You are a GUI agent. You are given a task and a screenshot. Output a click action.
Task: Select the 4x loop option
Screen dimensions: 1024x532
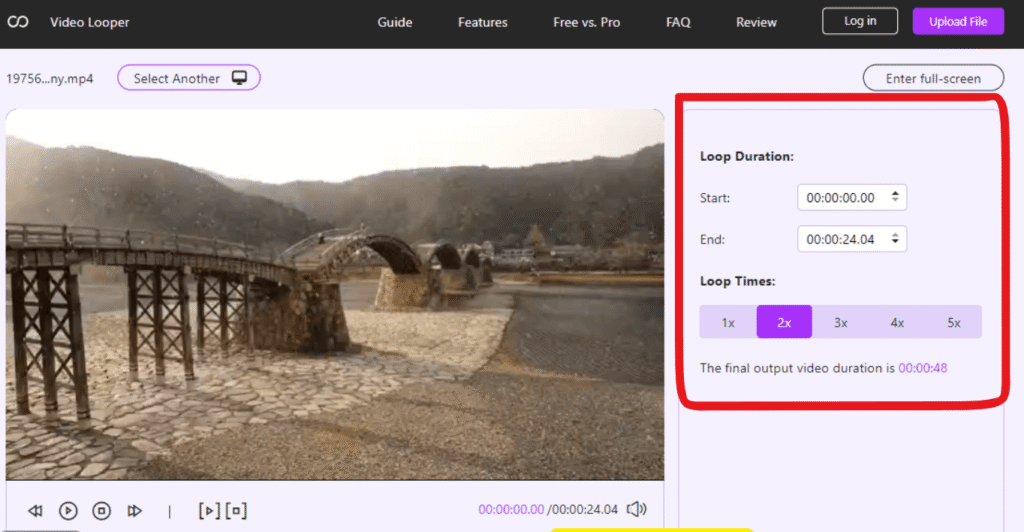click(897, 322)
